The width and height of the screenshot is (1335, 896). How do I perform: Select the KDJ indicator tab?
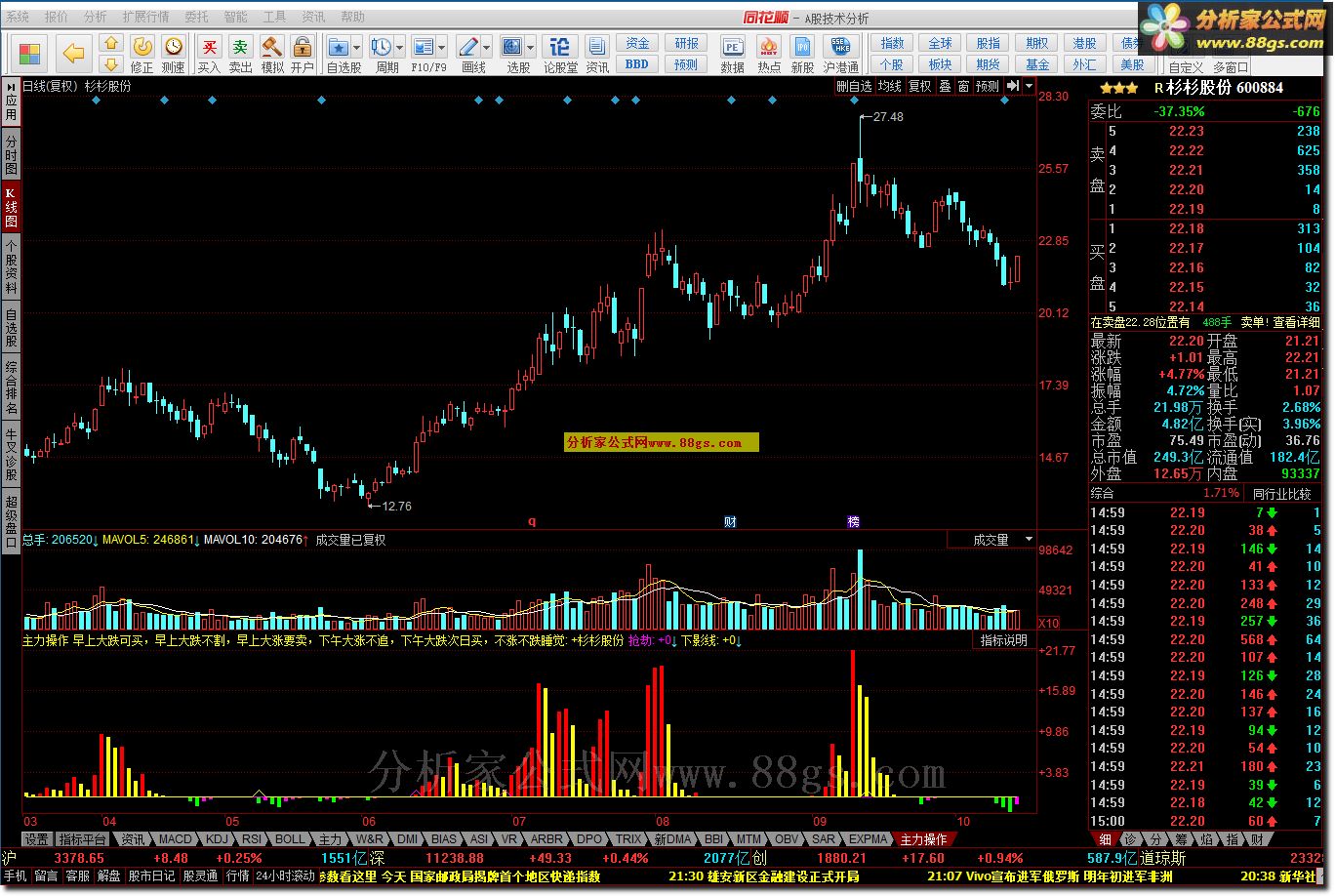click(x=217, y=839)
